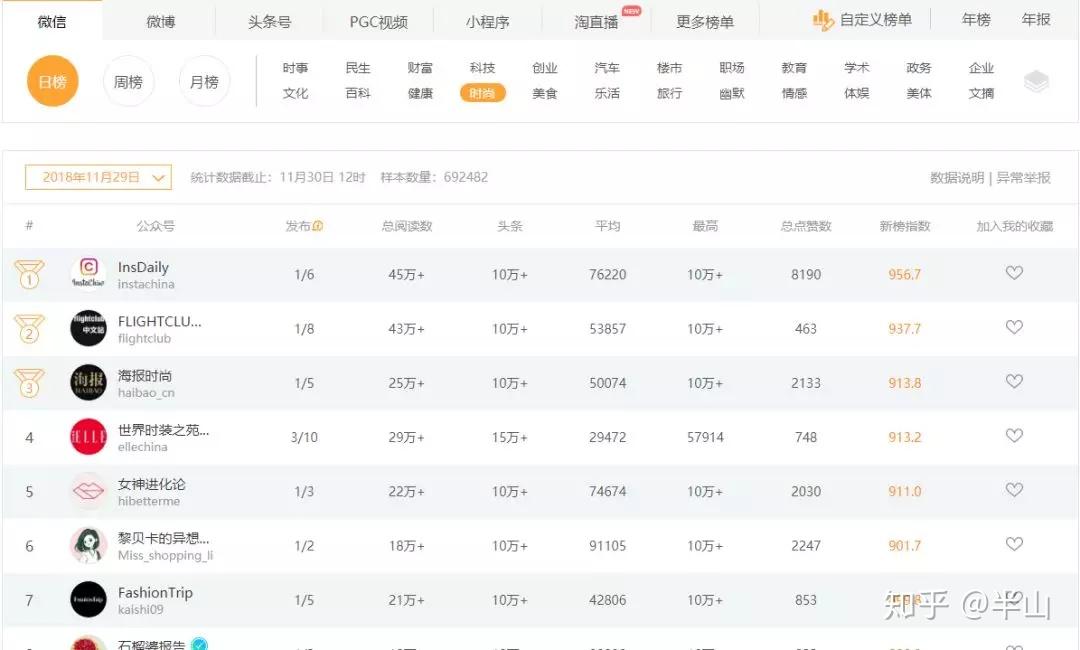Select the 日榜 daily ranking
The width and height of the screenshot is (1080, 650).
[52, 81]
